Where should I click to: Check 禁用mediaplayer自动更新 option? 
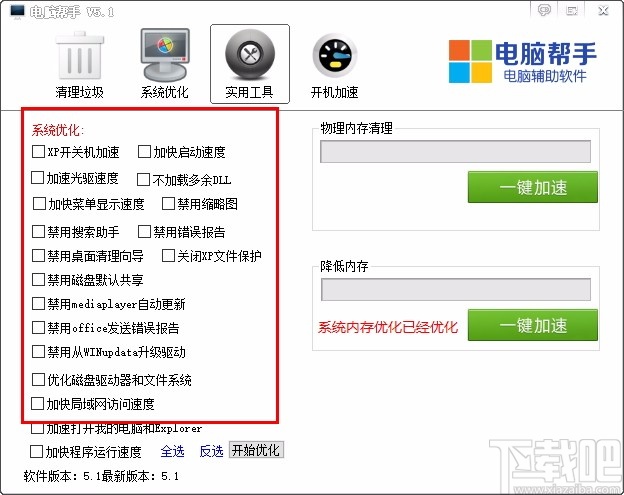click(38, 304)
